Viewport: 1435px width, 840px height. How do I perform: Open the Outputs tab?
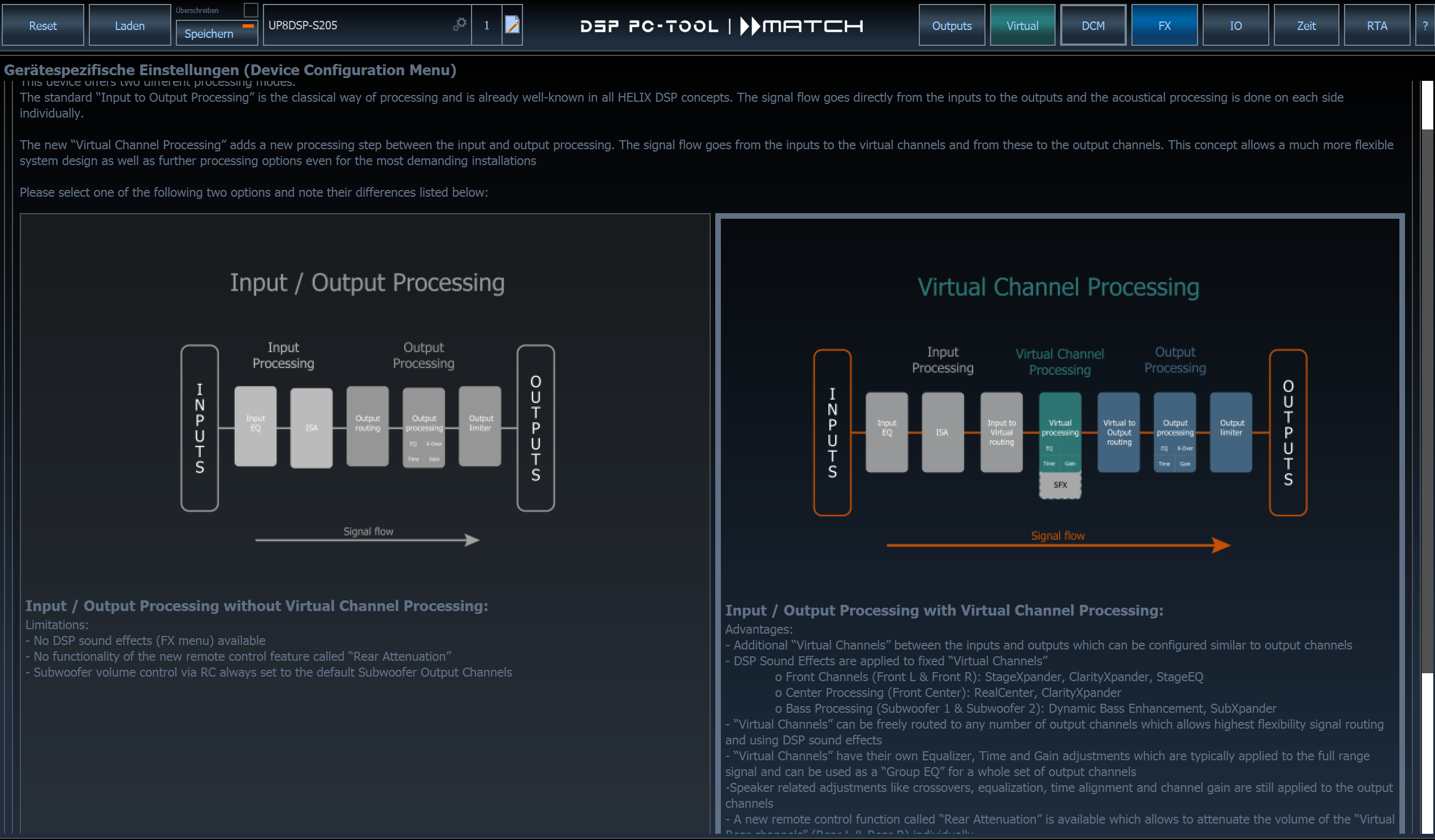point(952,25)
